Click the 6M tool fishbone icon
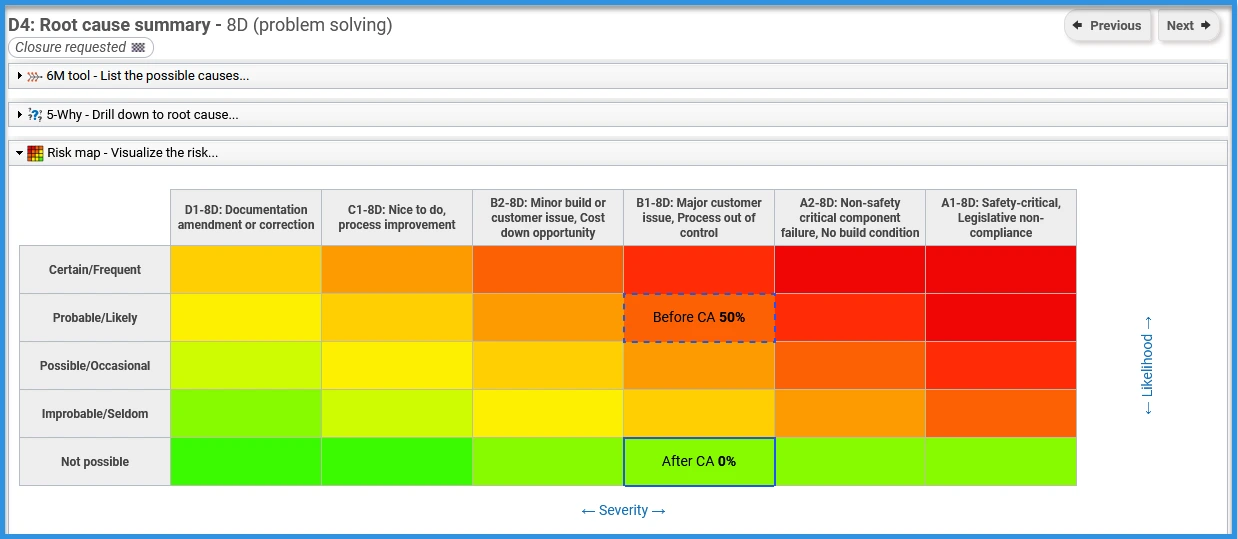 [35, 76]
